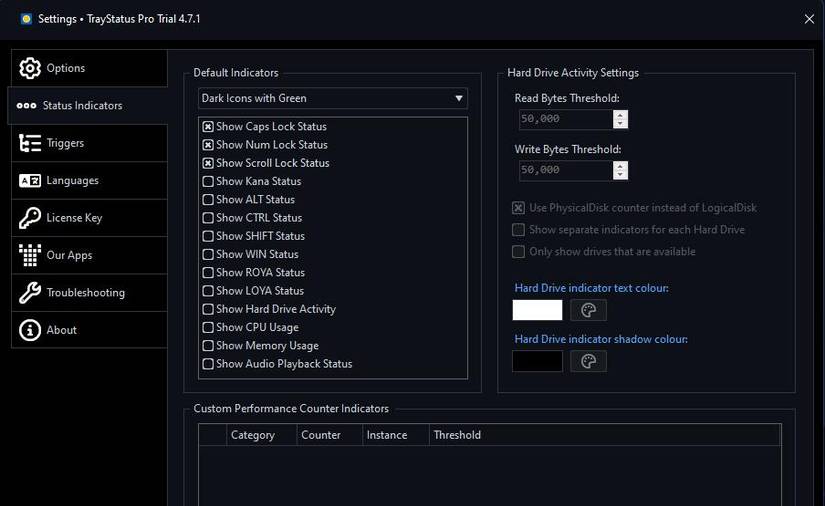Close the TrayStatus Settings window

tap(809, 19)
